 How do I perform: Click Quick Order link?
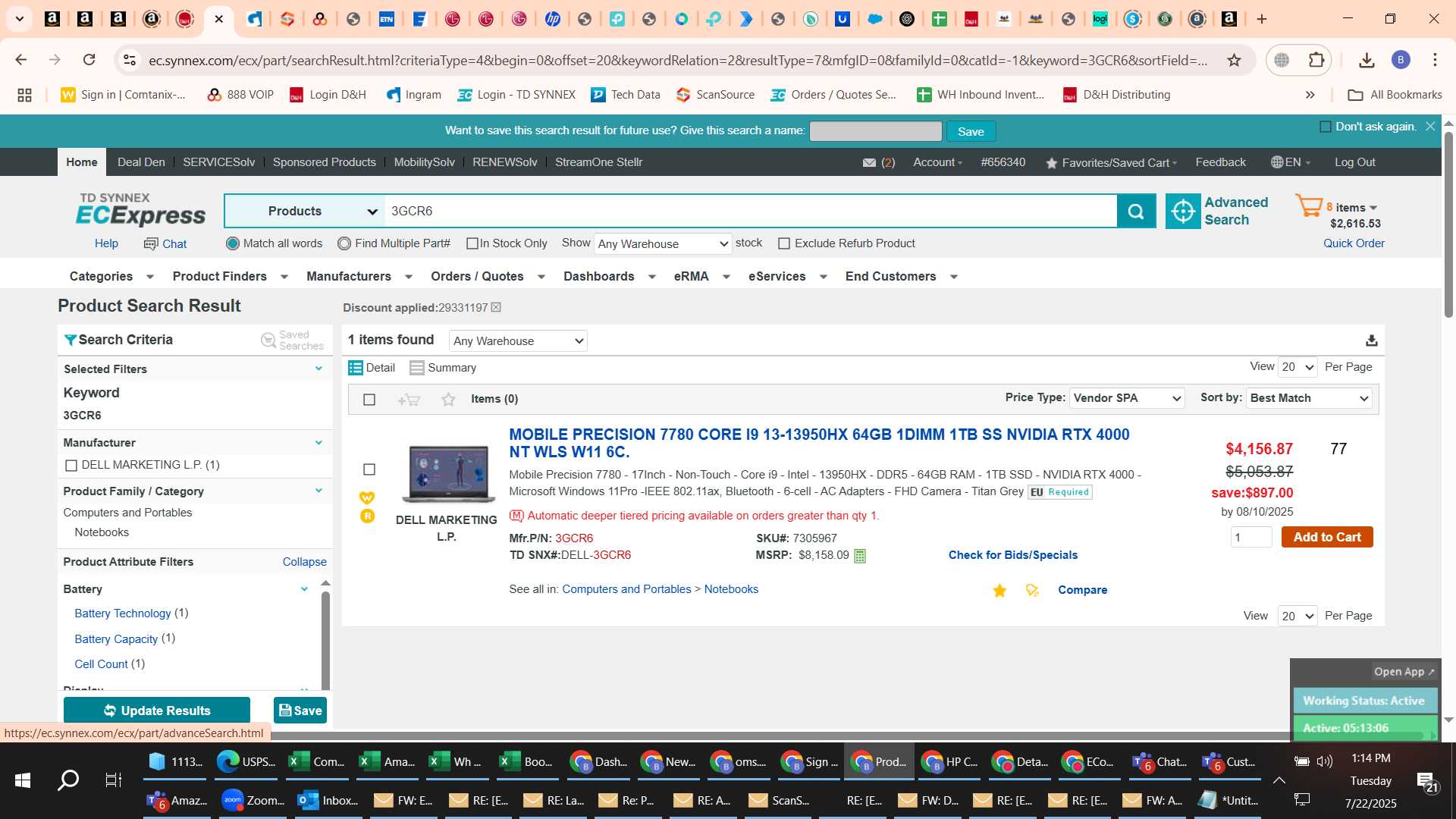coord(1354,243)
